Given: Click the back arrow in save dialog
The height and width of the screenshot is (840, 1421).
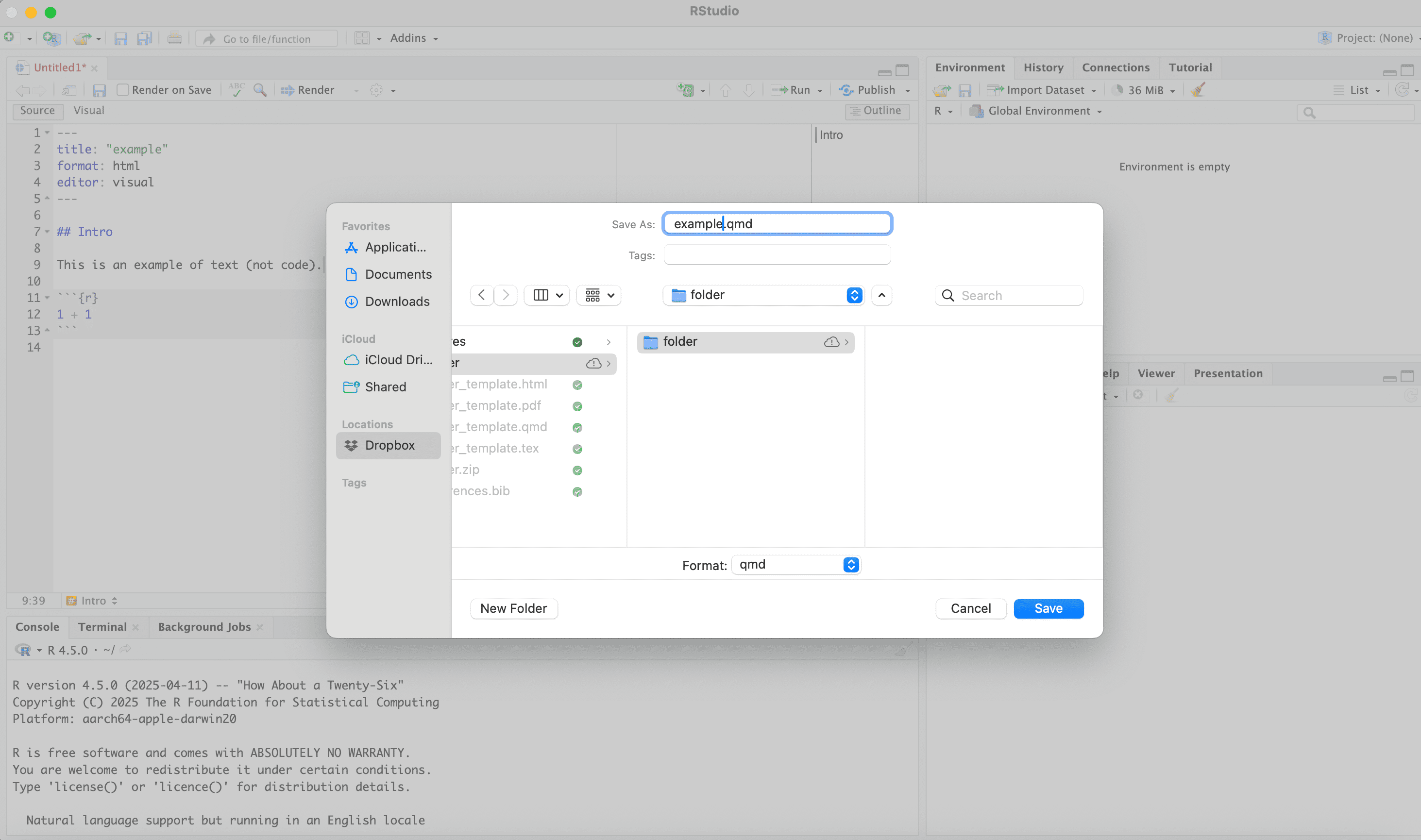Looking at the screenshot, I should [x=482, y=295].
